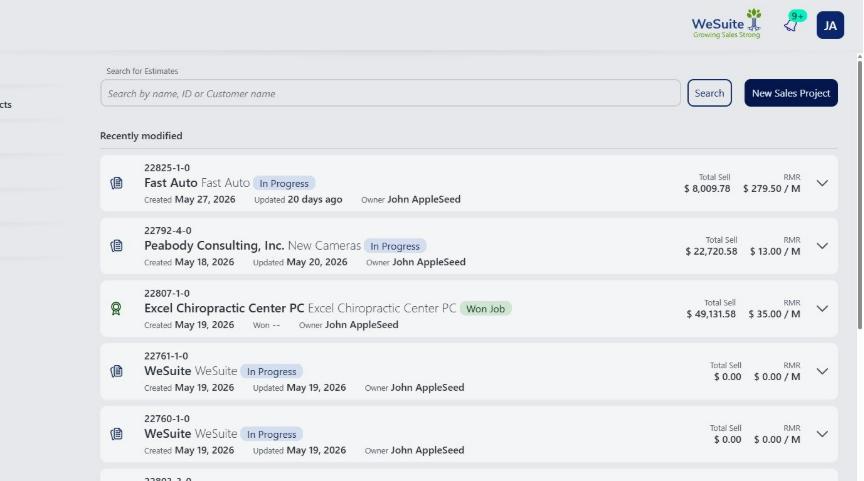Viewport: 864px width, 481px height.
Task: Expand the 22760-1-0 WeSuite row
Action: click(x=822, y=434)
